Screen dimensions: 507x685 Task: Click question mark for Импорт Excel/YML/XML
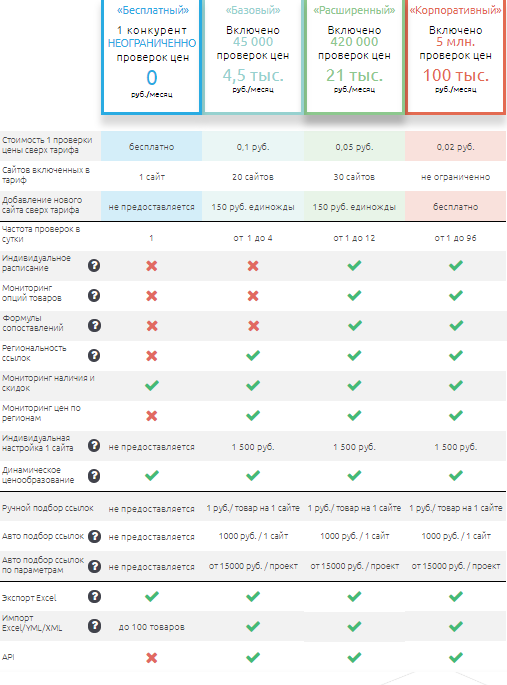point(94,626)
